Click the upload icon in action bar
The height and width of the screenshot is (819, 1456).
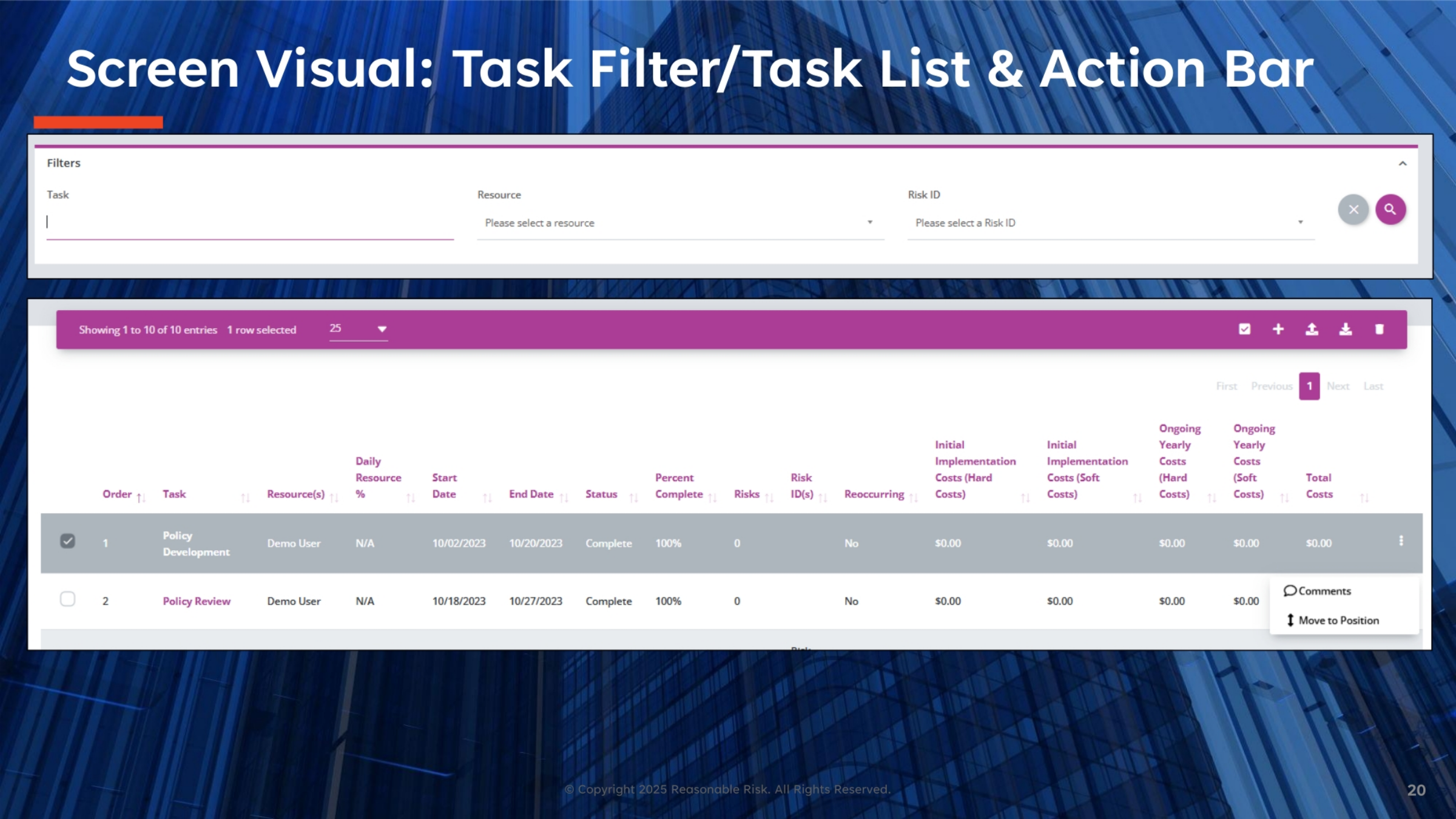[1312, 329]
